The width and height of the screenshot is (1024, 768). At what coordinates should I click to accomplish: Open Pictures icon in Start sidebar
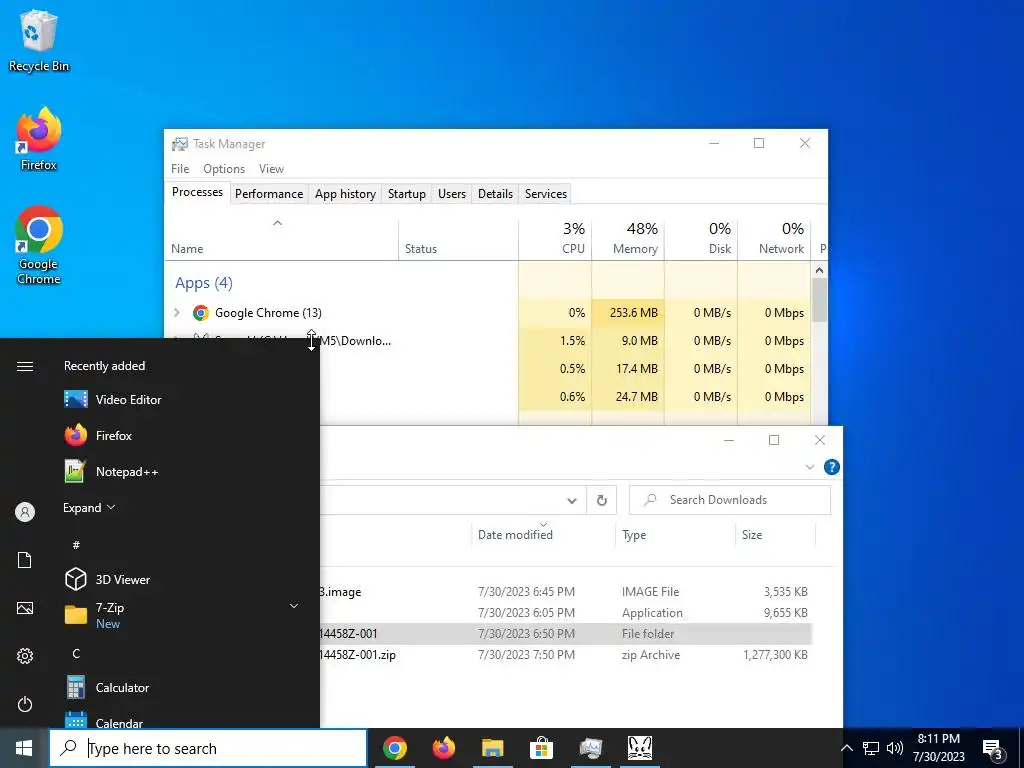[25, 609]
